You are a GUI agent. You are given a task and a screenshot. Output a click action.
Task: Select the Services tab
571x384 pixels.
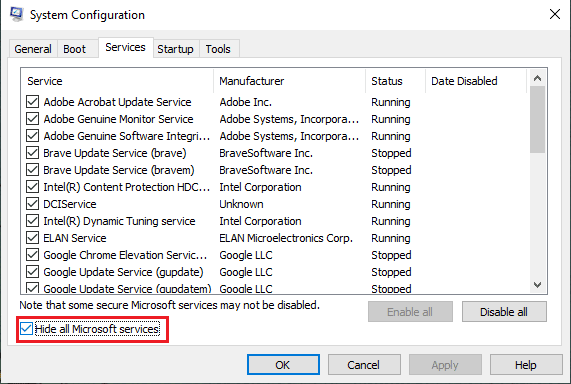click(x=125, y=47)
